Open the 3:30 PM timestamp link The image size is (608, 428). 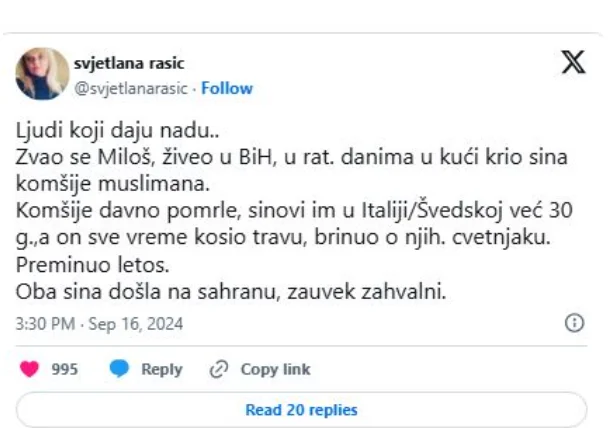coord(44,324)
